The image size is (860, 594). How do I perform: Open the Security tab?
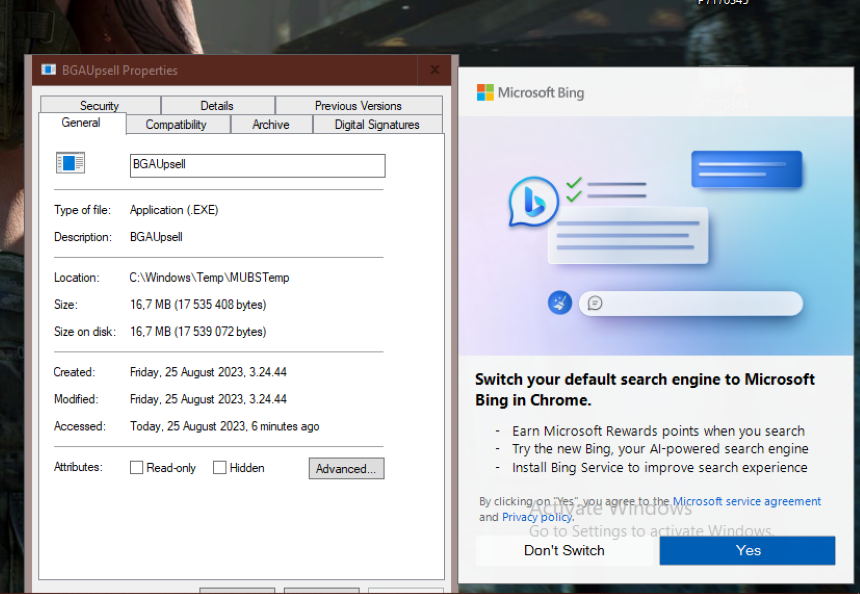pyautogui.click(x=100, y=105)
